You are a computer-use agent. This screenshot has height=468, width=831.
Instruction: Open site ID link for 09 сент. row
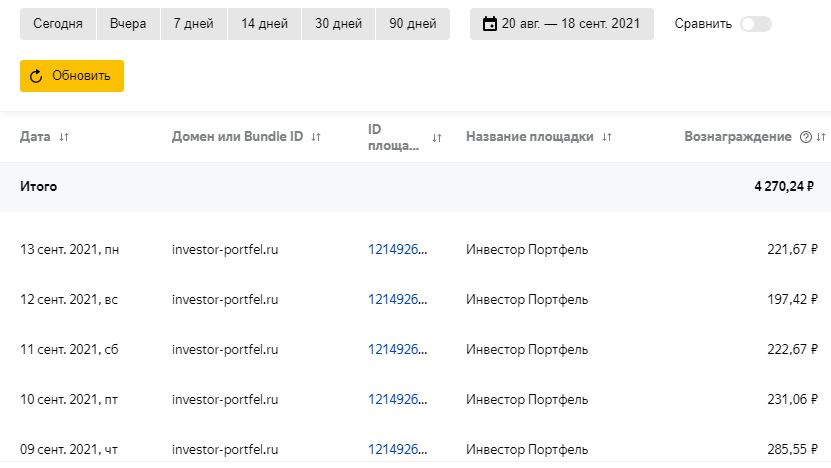tap(397, 449)
